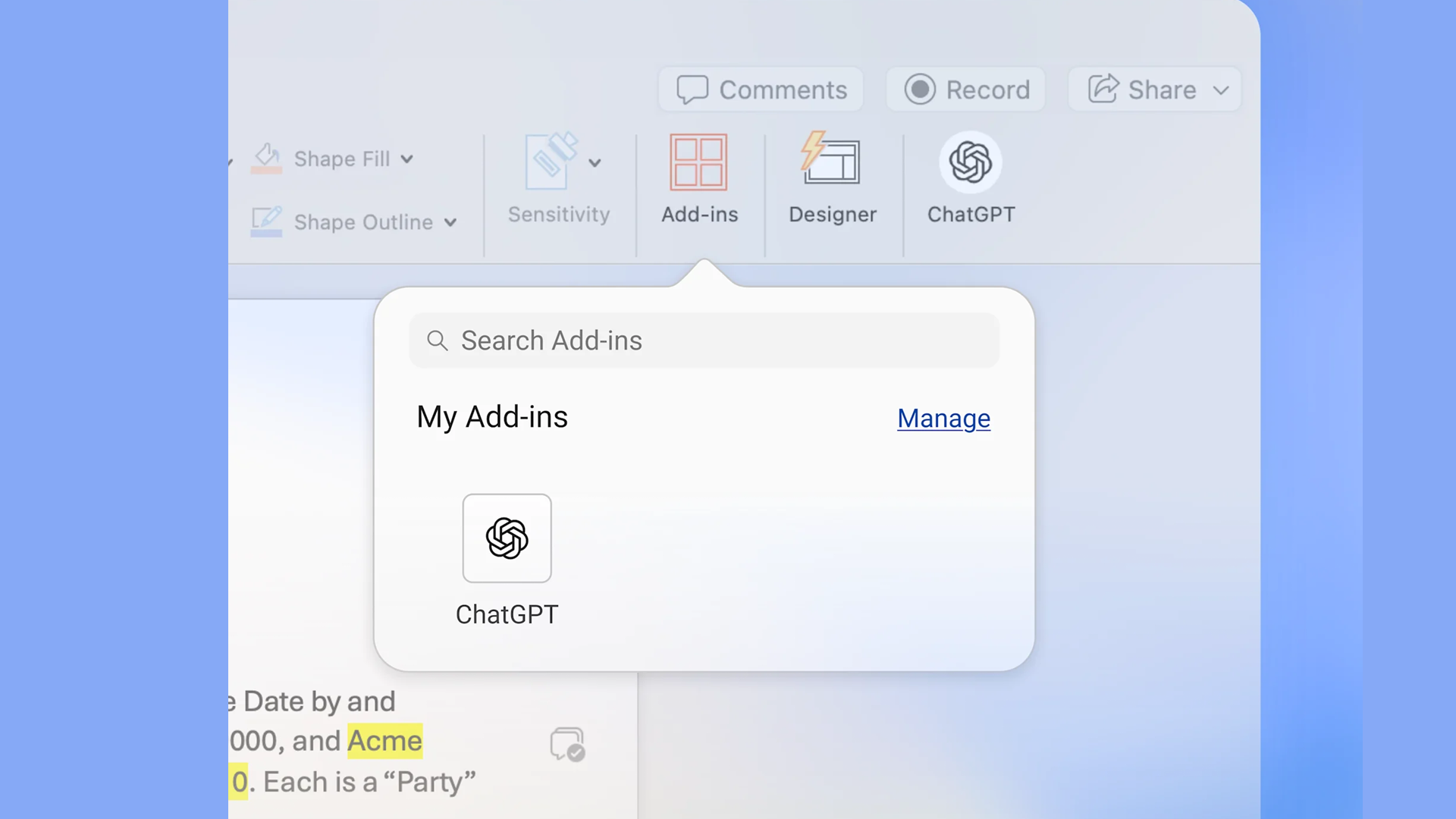Click the Search Add-ins field
The width and height of the screenshot is (1456, 819).
coord(704,340)
